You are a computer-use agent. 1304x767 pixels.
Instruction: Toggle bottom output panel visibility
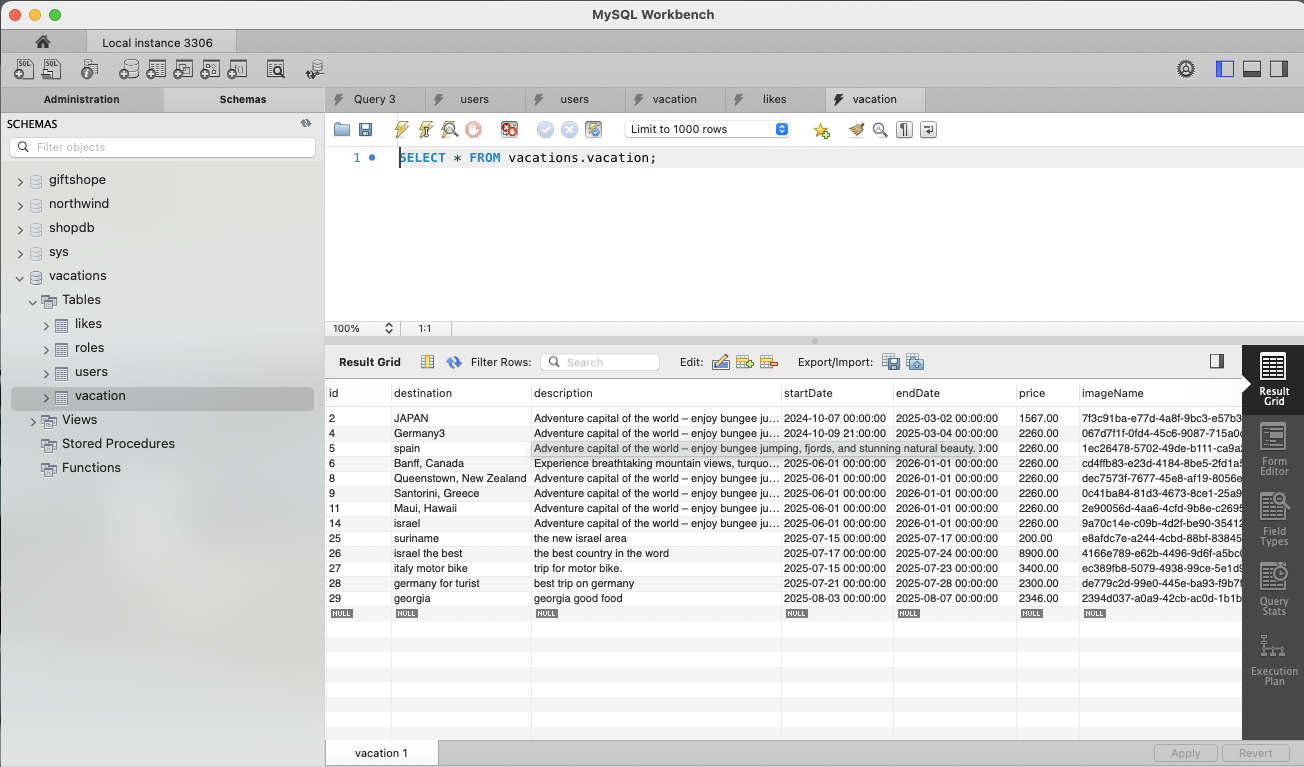coord(1252,69)
